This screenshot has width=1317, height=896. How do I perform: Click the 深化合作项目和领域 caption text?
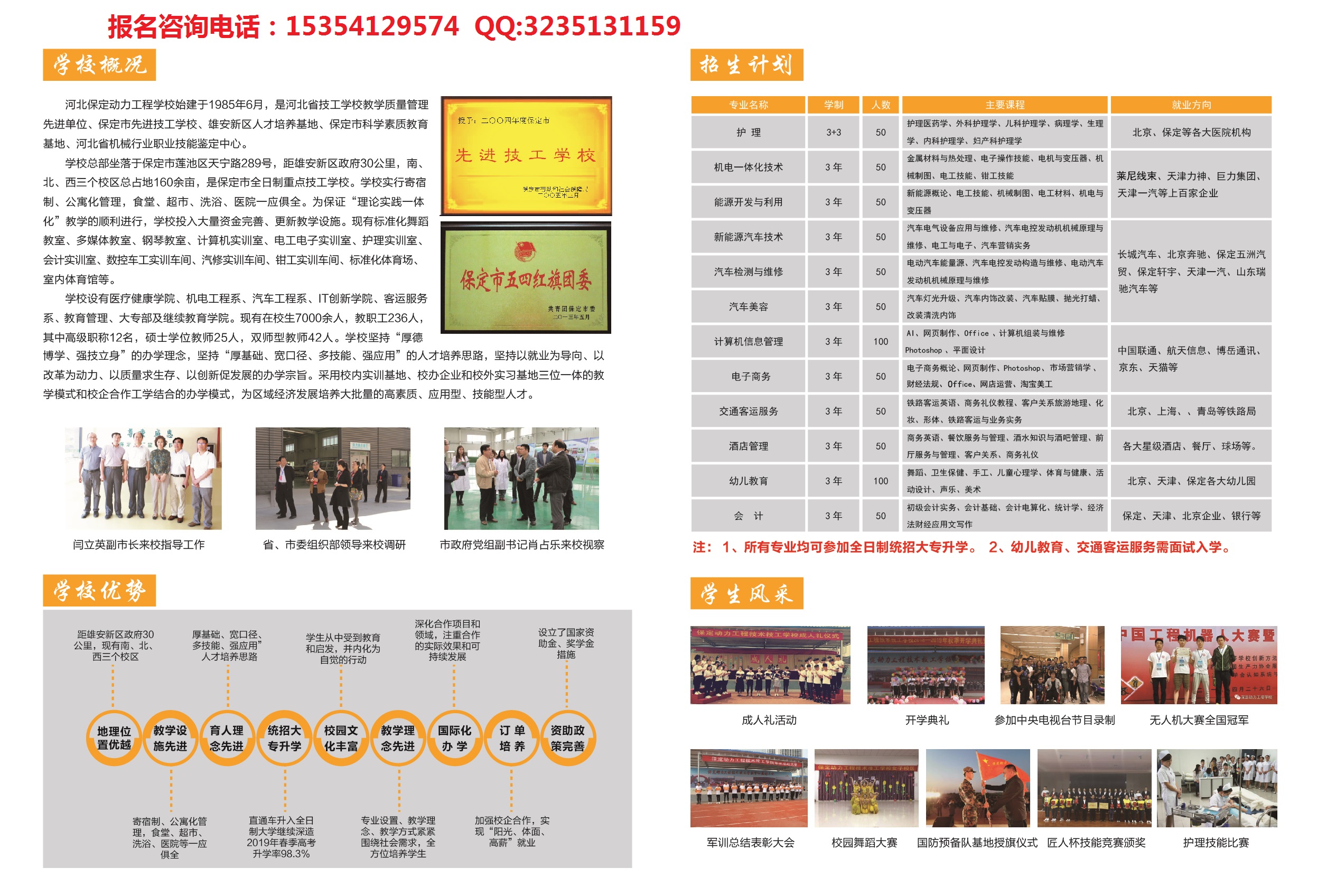pyautogui.click(x=447, y=640)
